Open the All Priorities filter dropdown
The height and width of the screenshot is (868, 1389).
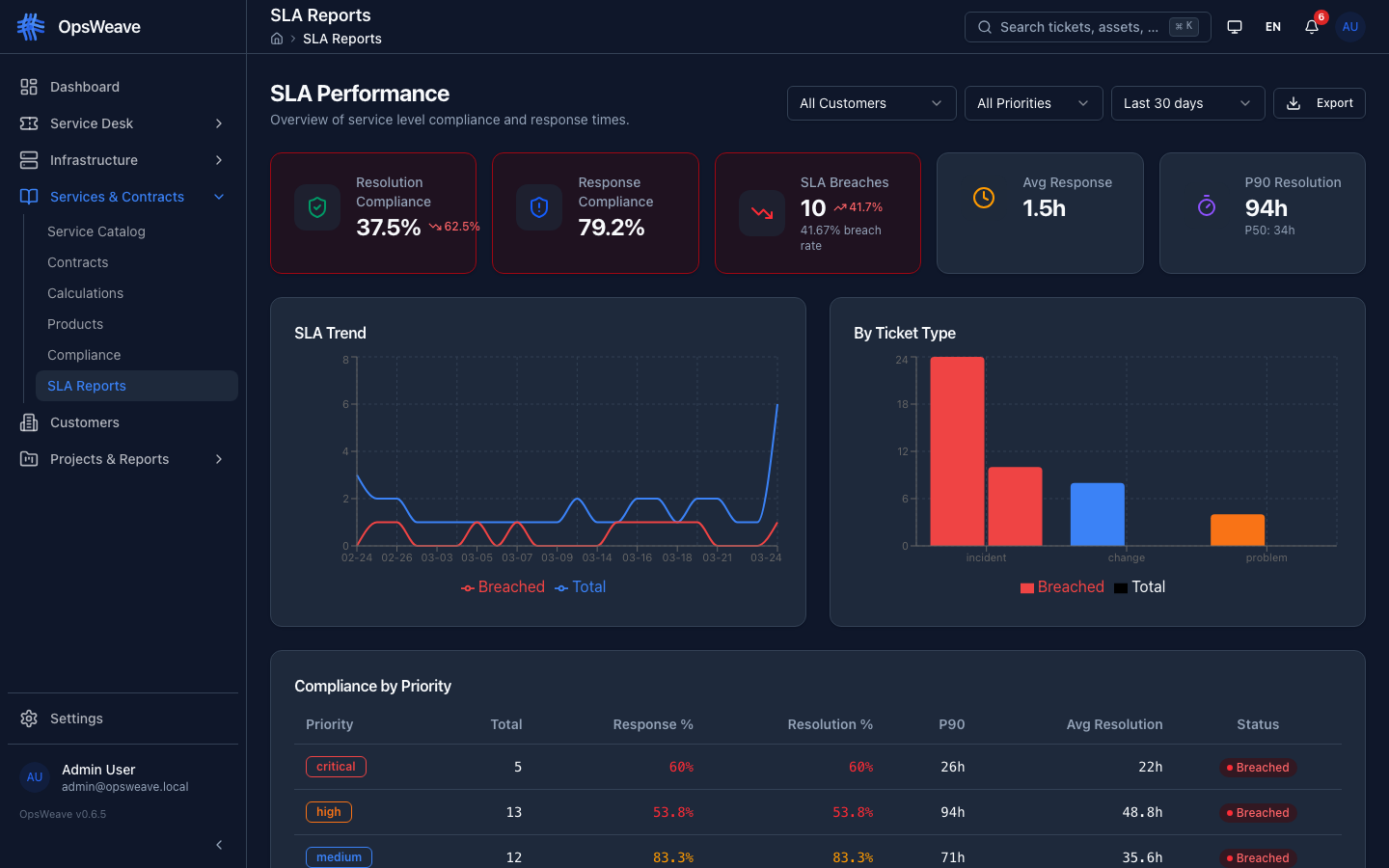[x=1033, y=103]
